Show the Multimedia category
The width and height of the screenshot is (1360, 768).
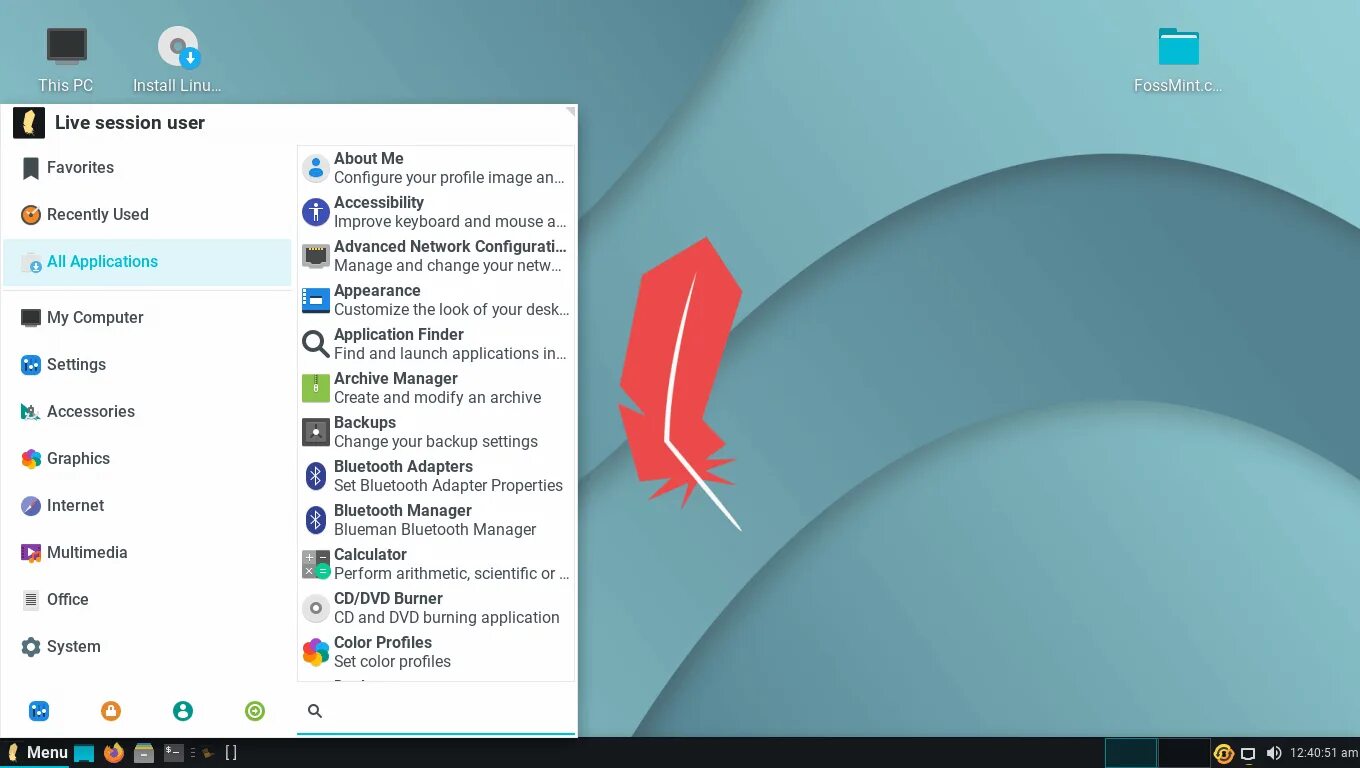point(147,553)
